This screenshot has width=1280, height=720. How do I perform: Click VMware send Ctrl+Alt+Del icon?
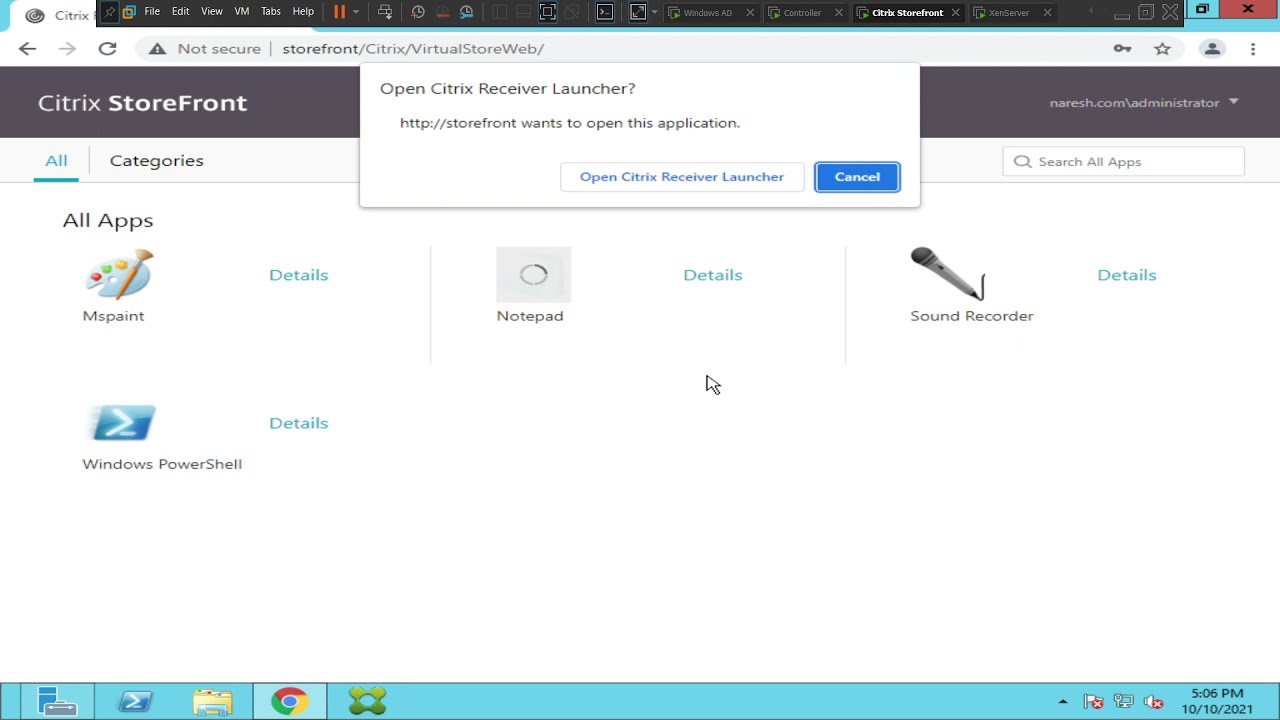(385, 12)
